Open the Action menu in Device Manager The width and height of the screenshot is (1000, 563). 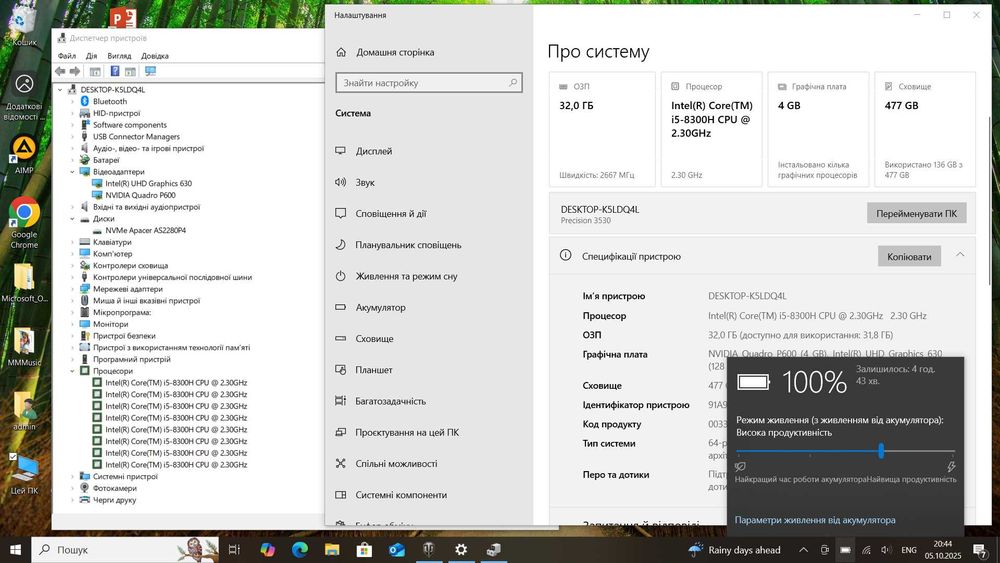click(92, 56)
